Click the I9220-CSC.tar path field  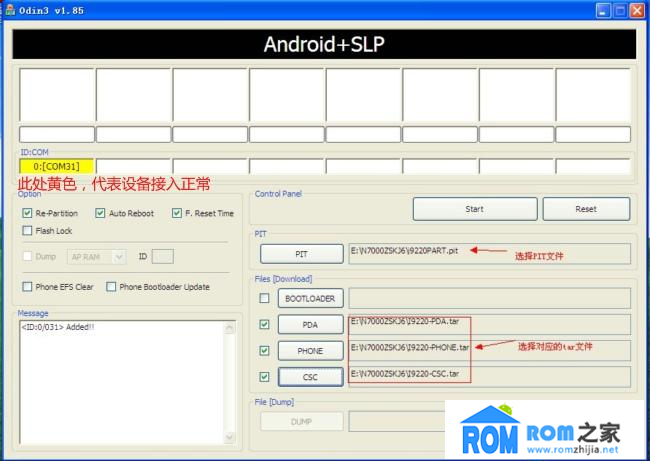490,377
